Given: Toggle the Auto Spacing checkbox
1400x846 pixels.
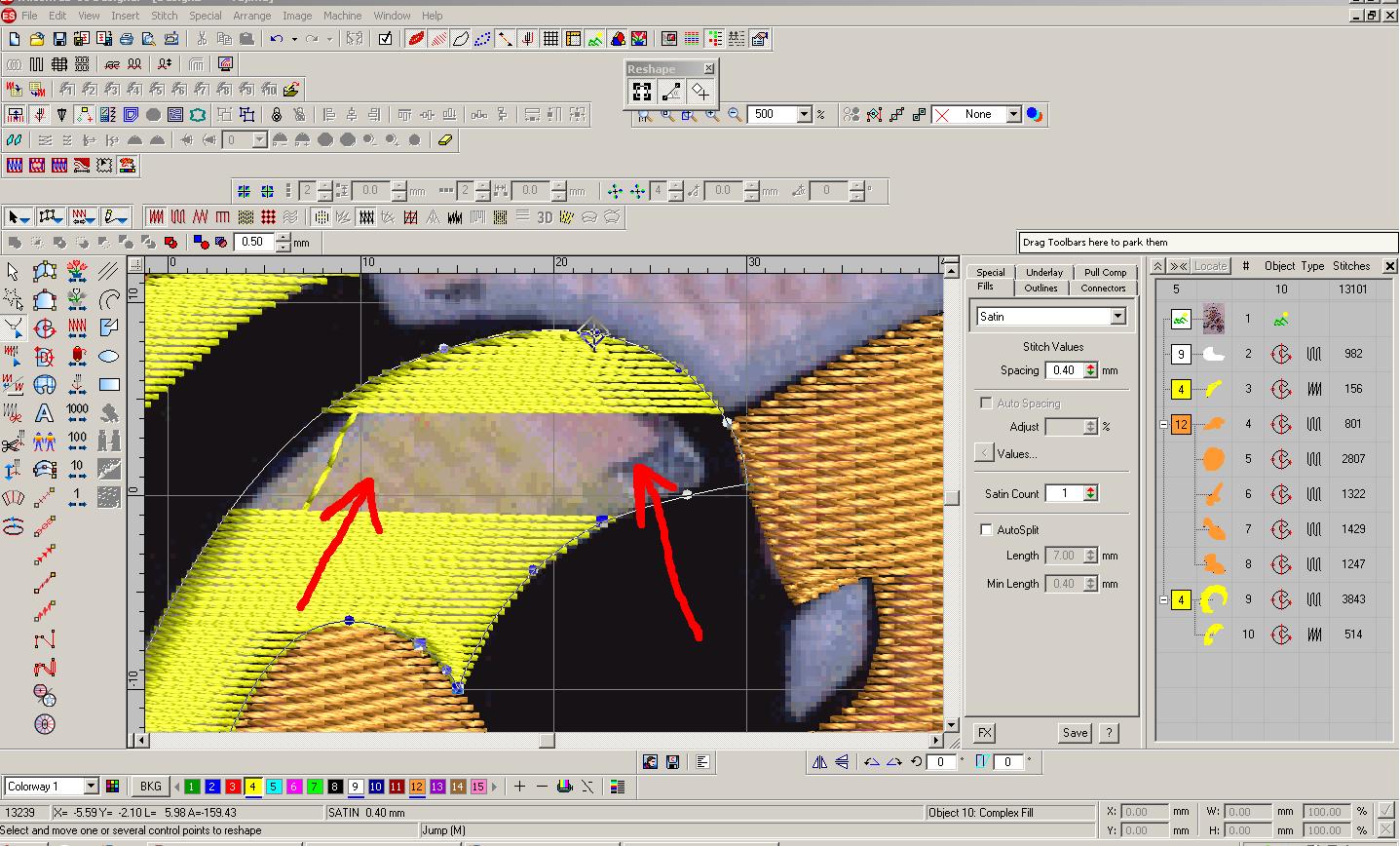Looking at the screenshot, I should point(986,404).
